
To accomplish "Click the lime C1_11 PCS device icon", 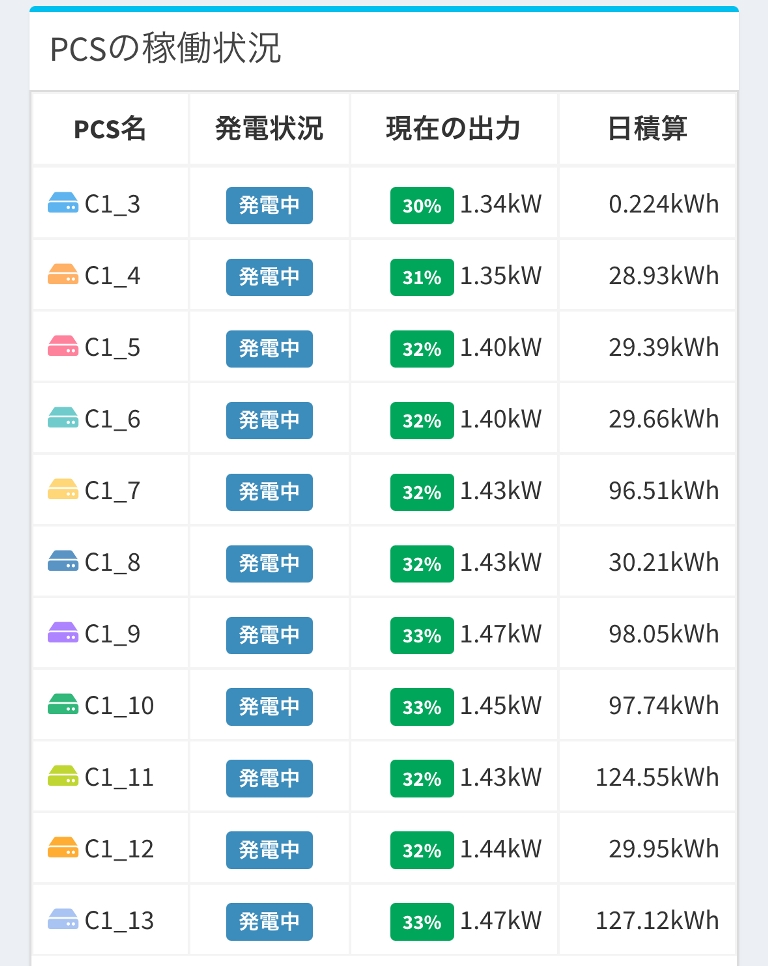I will point(63,776).
